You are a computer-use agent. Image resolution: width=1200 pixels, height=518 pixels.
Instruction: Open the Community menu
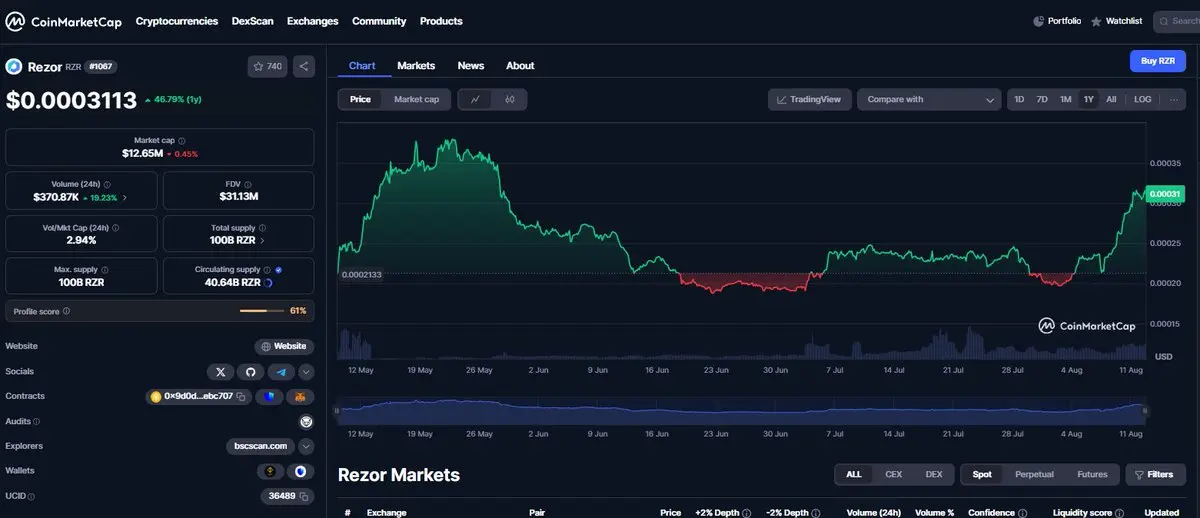379,21
